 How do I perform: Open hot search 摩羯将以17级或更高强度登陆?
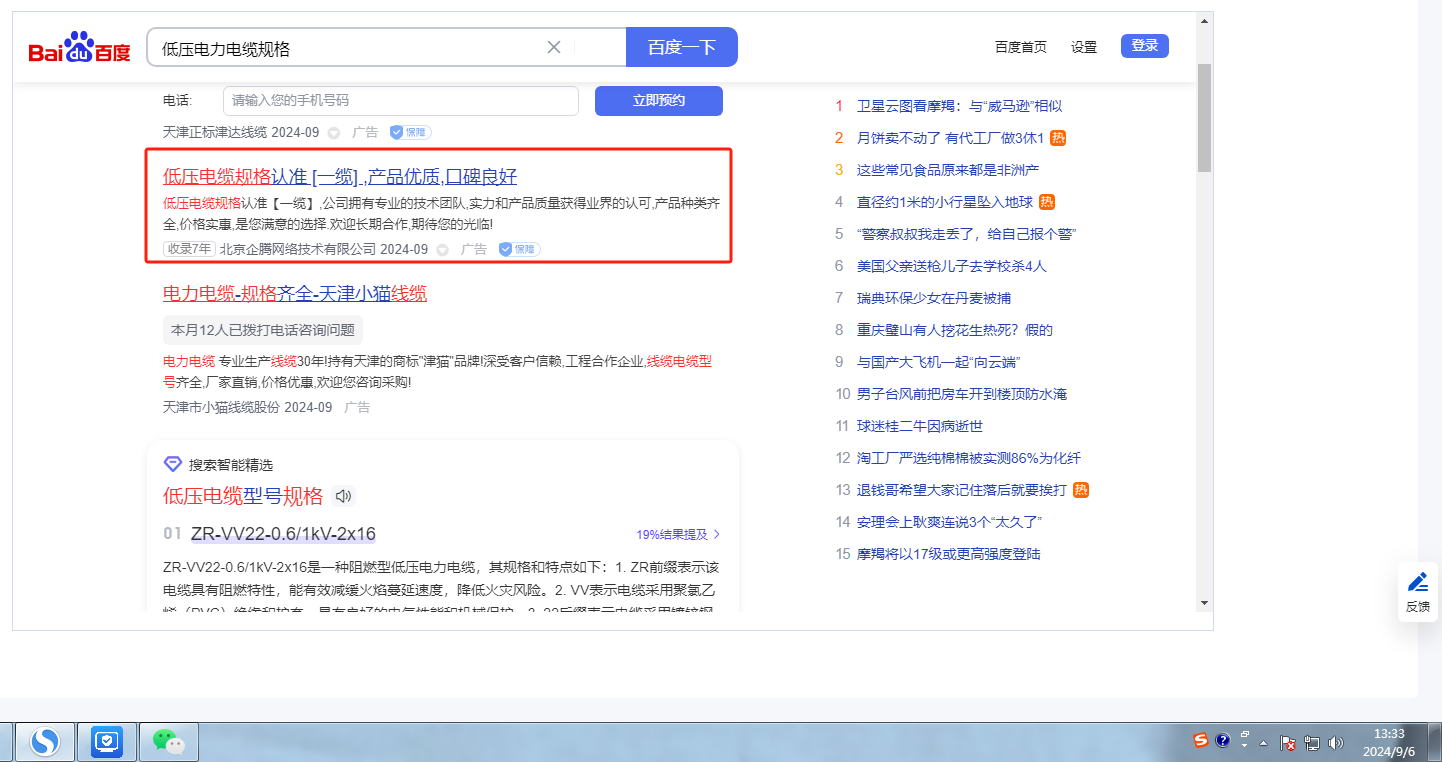click(949, 554)
